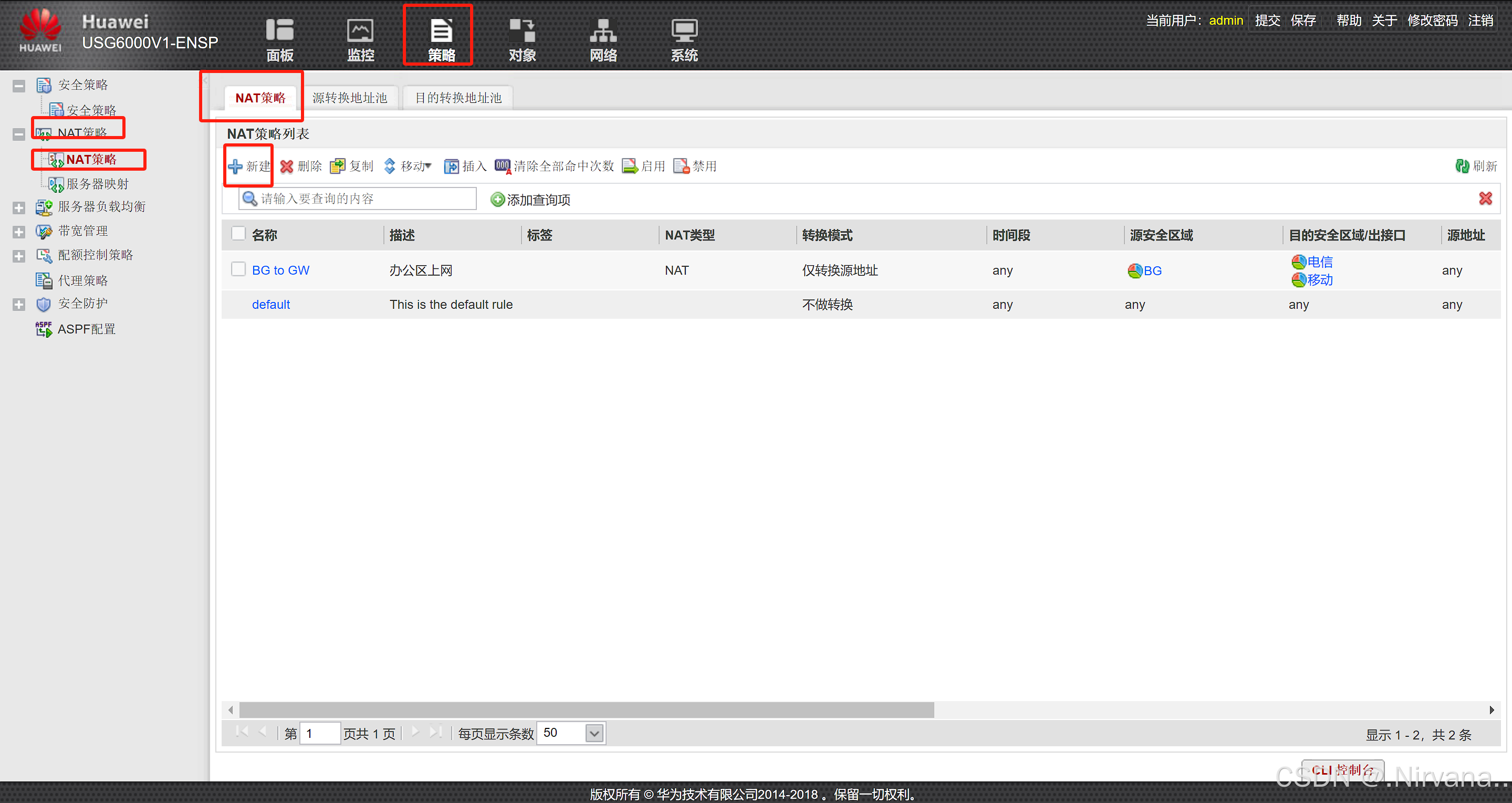The image size is (1512, 803).
Task: Click the red X to clear query
Action: pos(1485,199)
